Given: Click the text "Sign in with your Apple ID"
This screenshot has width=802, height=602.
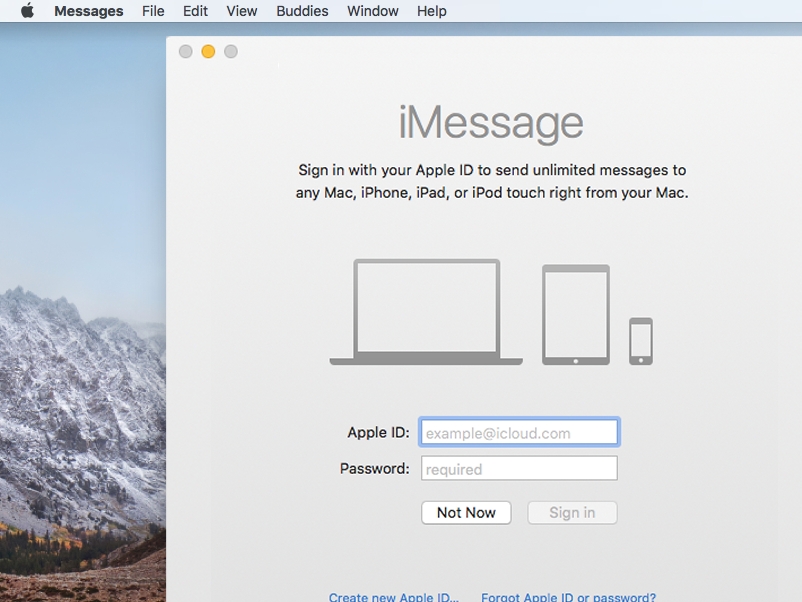Looking at the screenshot, I should point(386,170).
